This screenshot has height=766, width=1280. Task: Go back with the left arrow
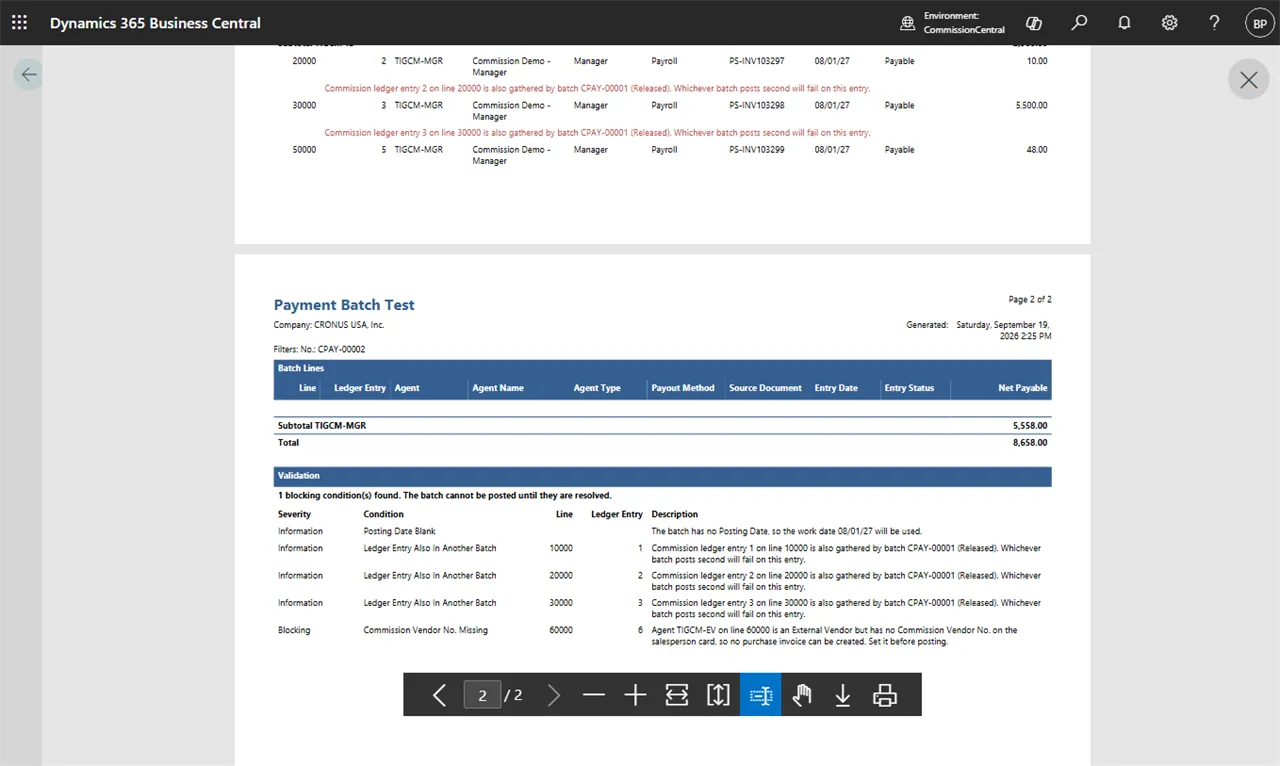(28, 74)
